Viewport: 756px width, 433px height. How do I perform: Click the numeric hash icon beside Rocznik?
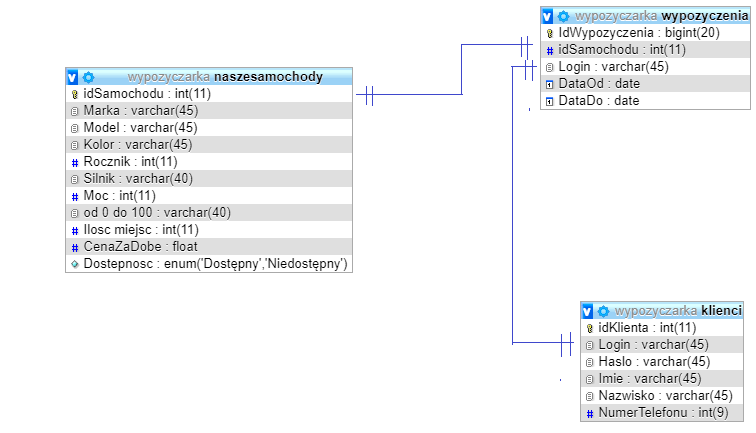coord(75,162)
